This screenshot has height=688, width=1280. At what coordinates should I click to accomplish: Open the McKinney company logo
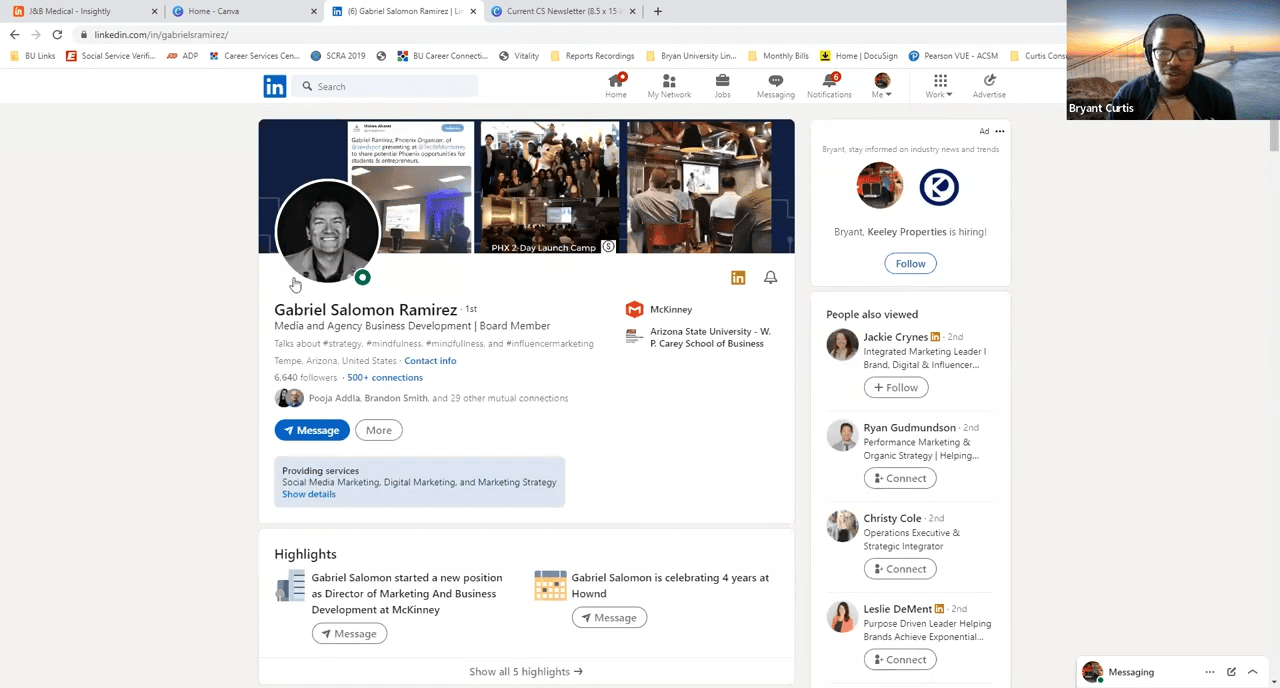[x=634, y=309]
